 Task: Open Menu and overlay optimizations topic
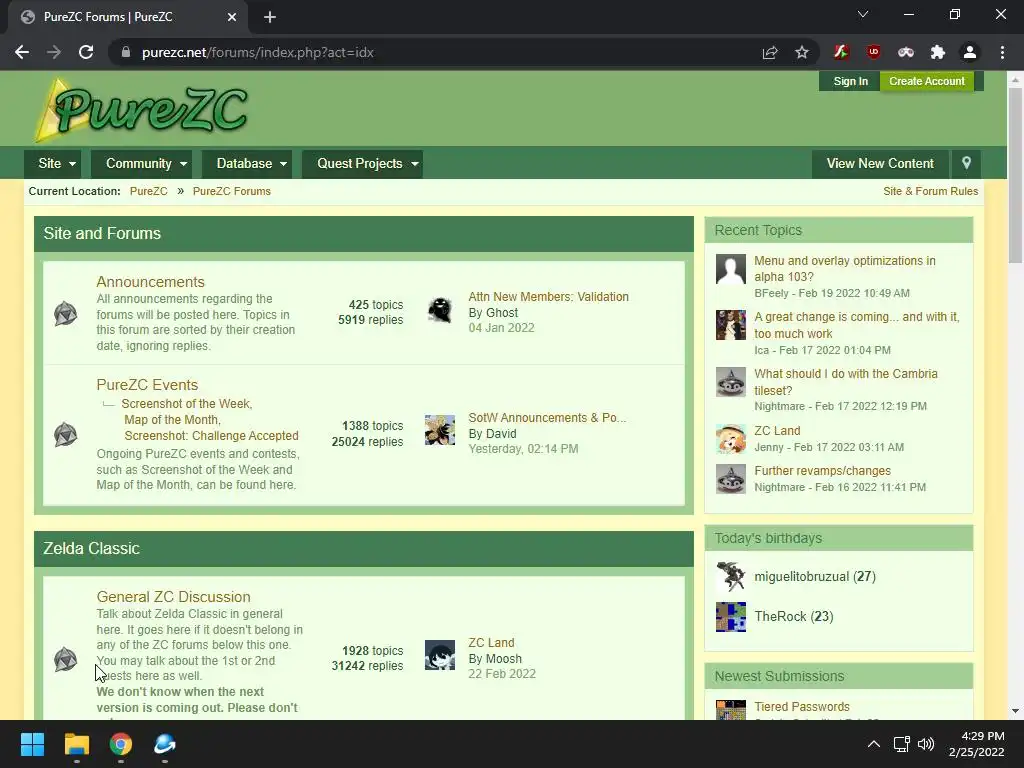click(x=844, y=268)
